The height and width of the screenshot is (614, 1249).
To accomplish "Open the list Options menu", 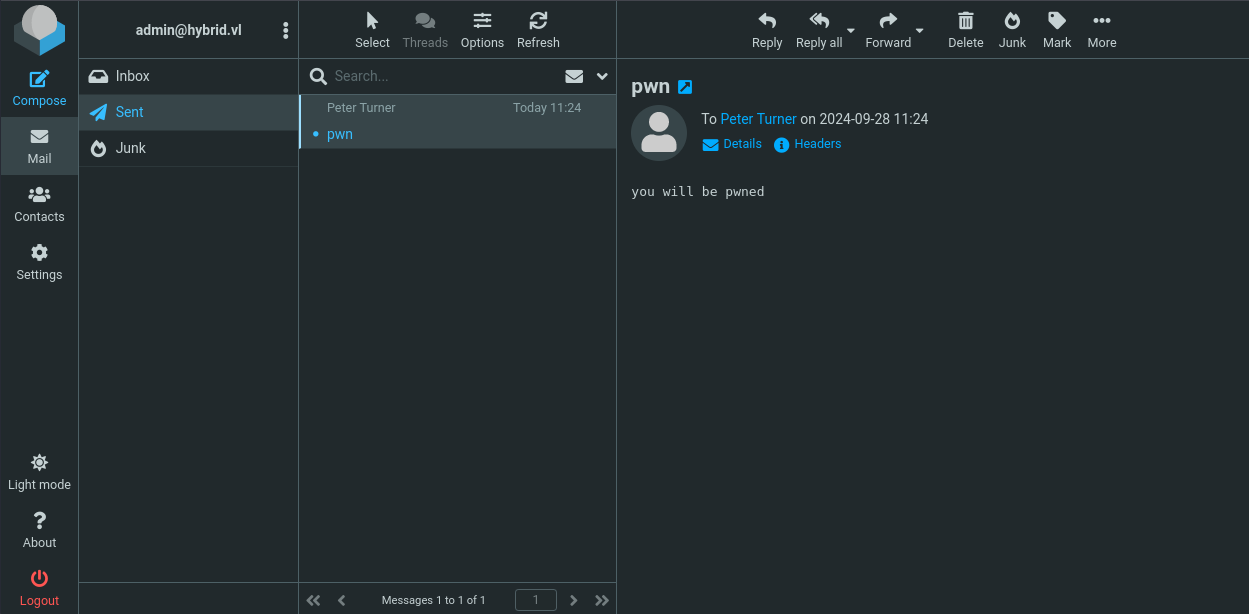I will pyautogui.click(x=482, y=30).
